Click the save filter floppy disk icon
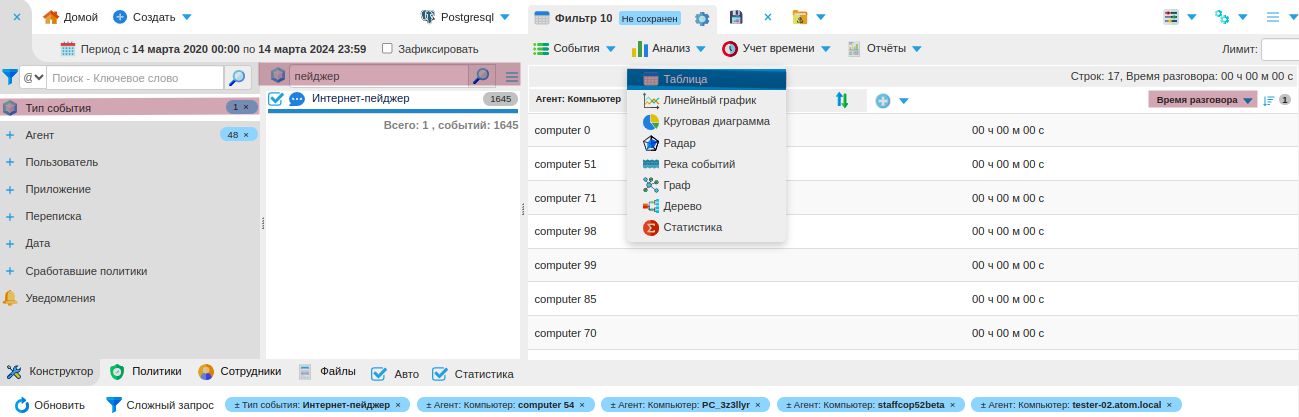This screenshot has width=1299, height=417. (x=736, y=18)
